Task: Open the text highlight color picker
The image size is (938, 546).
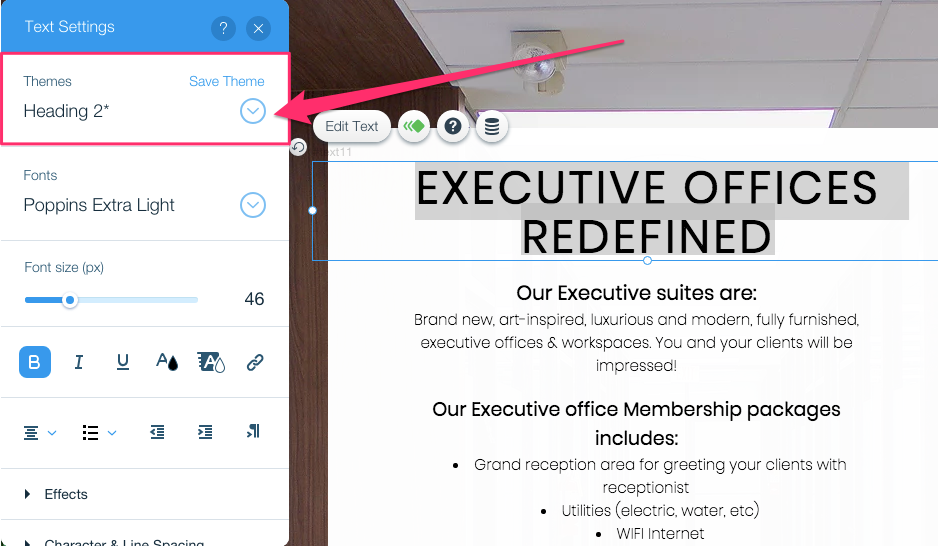Action: [211, 362]
